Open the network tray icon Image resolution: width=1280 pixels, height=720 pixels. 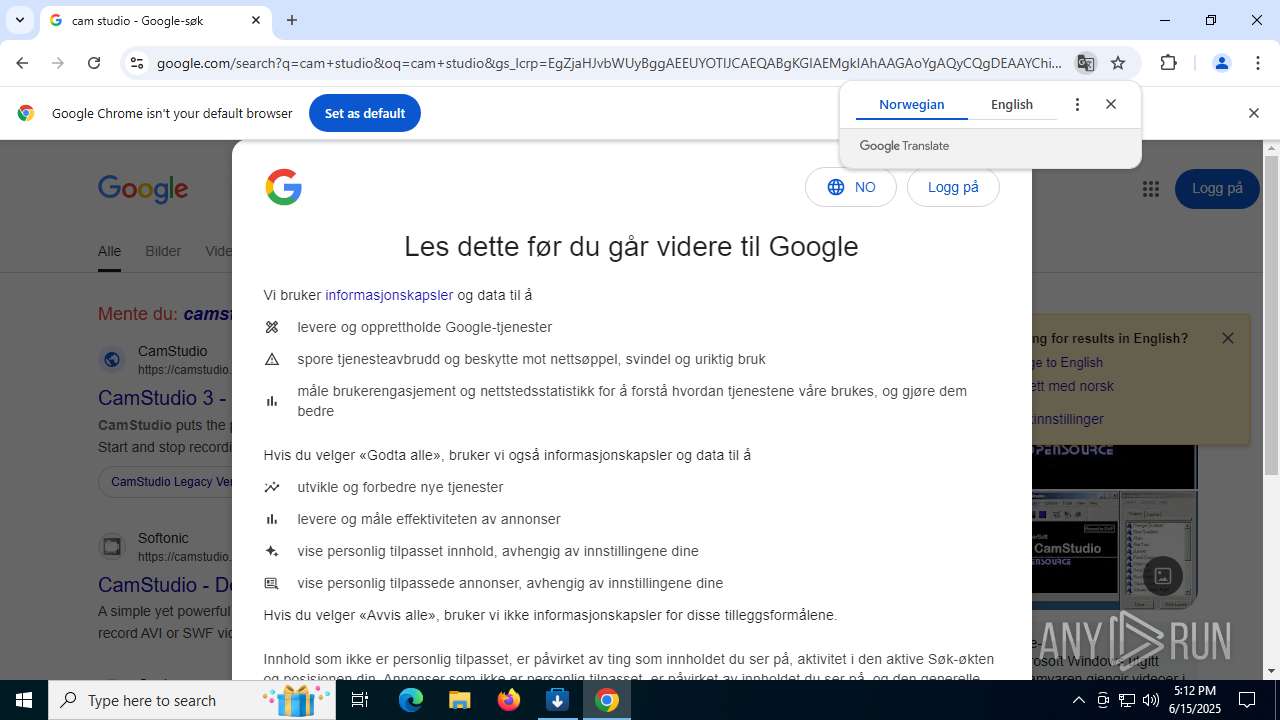tap(1127, 700)
